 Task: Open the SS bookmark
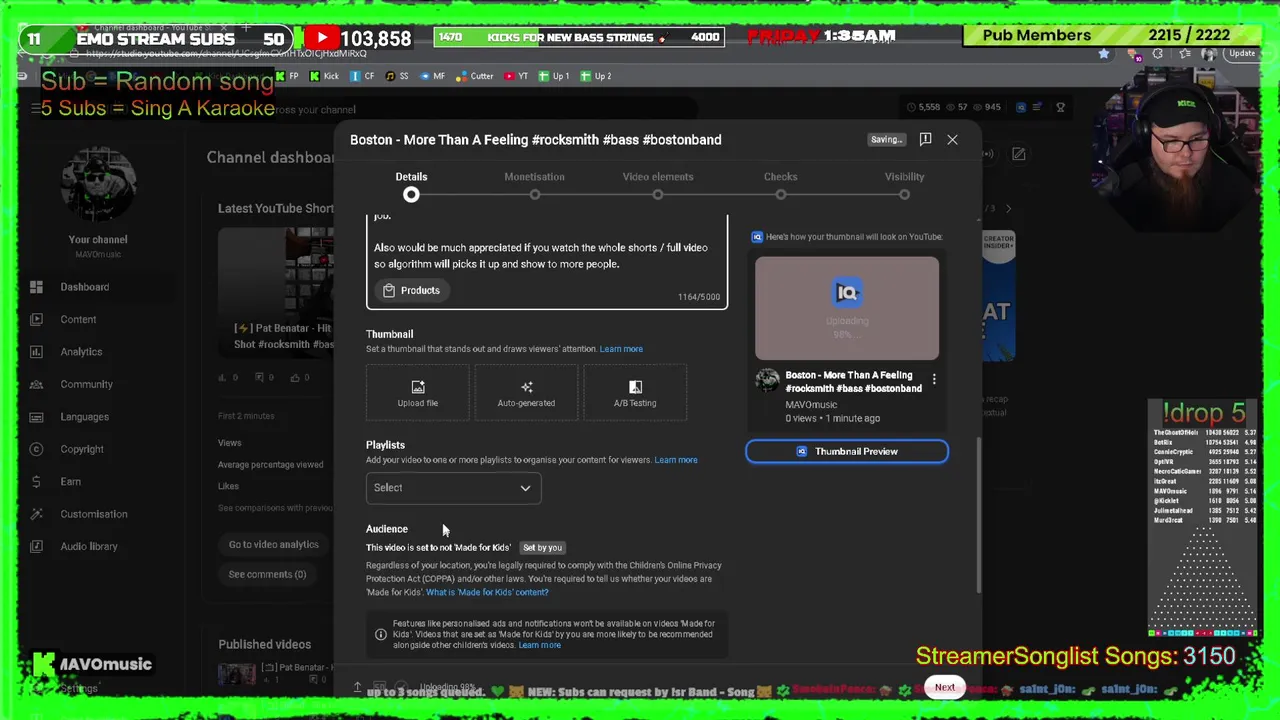397,76
